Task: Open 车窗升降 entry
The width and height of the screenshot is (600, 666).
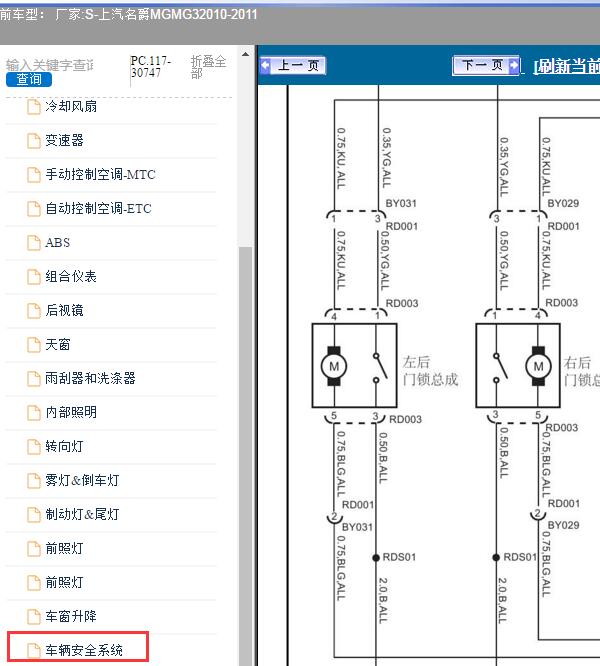Action: 71,616
